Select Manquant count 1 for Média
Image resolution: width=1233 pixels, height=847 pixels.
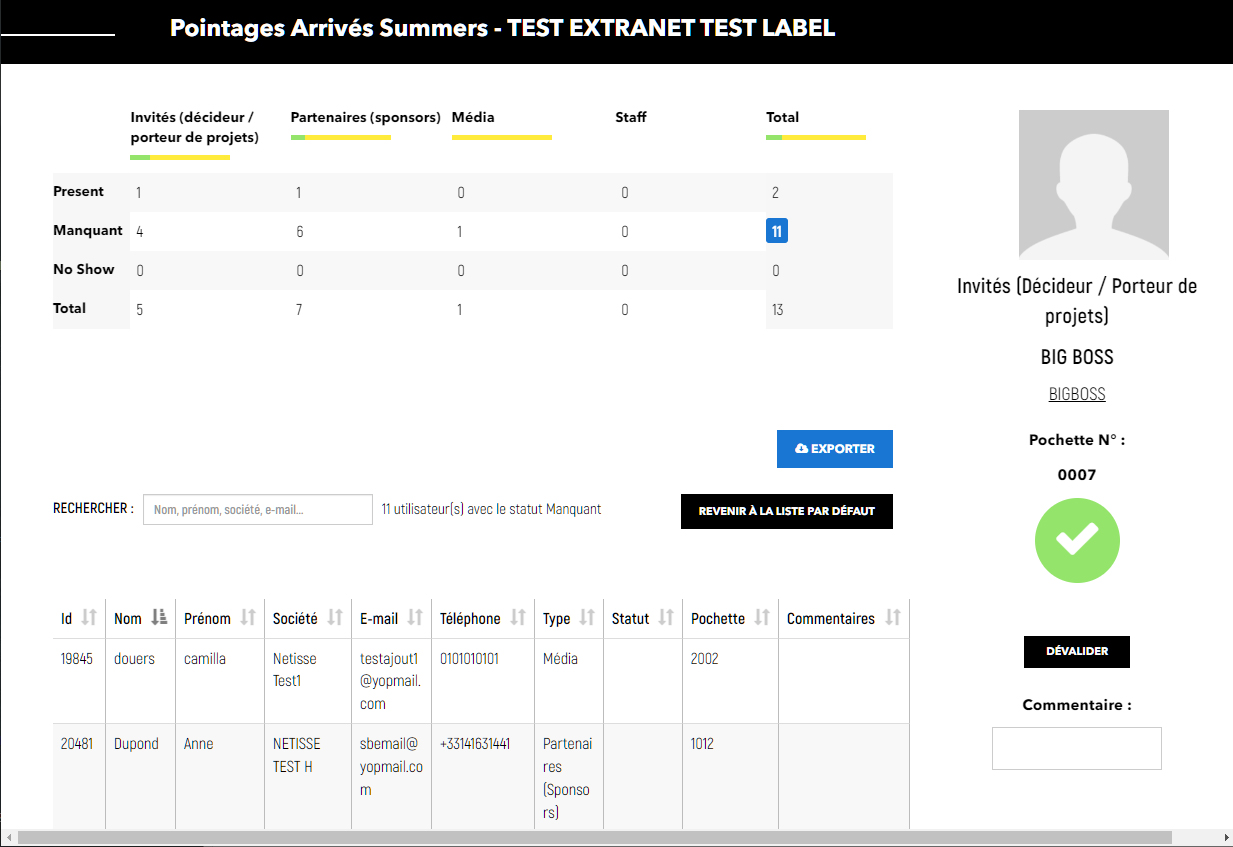(x=460, y=232)
